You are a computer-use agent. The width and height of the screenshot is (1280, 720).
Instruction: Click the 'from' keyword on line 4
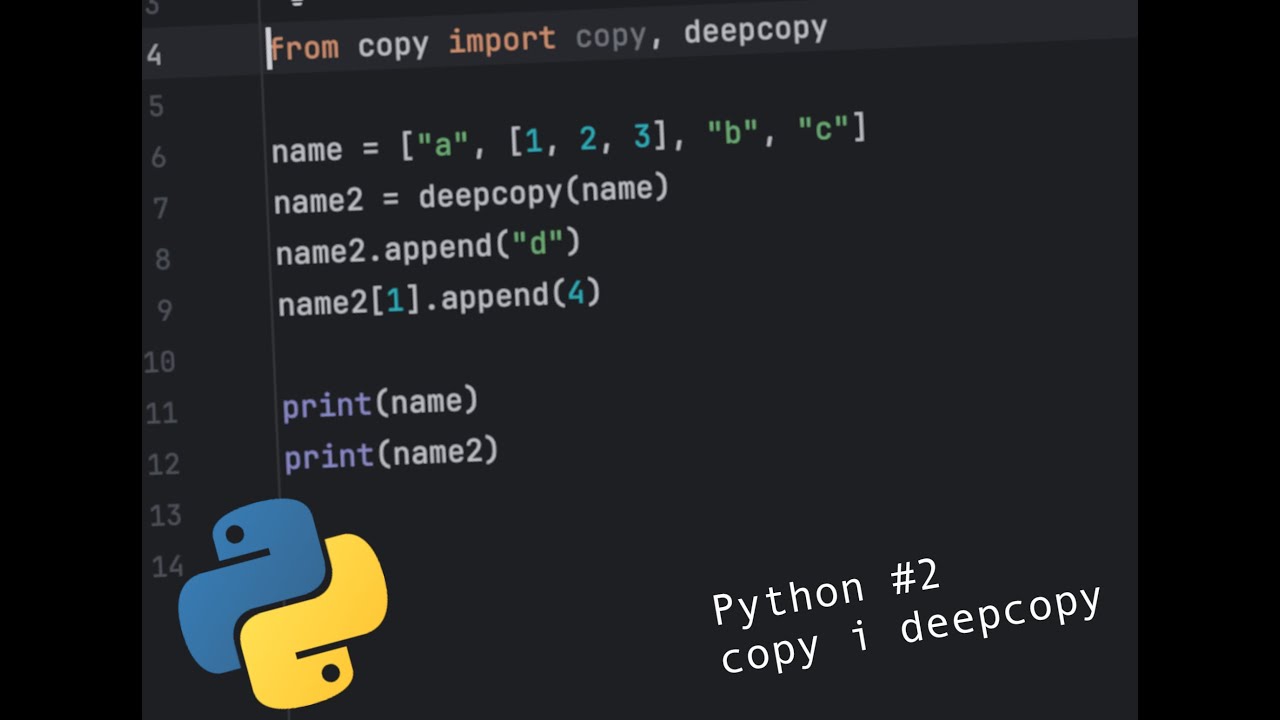pyautogui.click(x=304, y=48)
